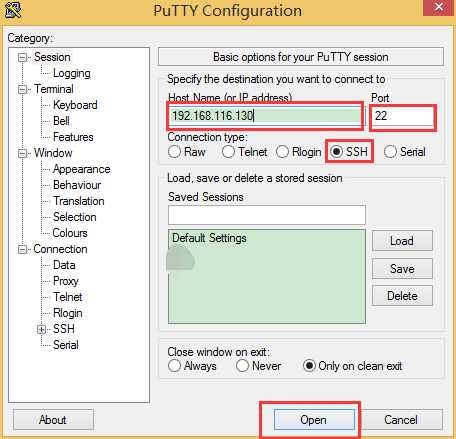
Task: Open the Data category
Action: [x=64, y=265]
